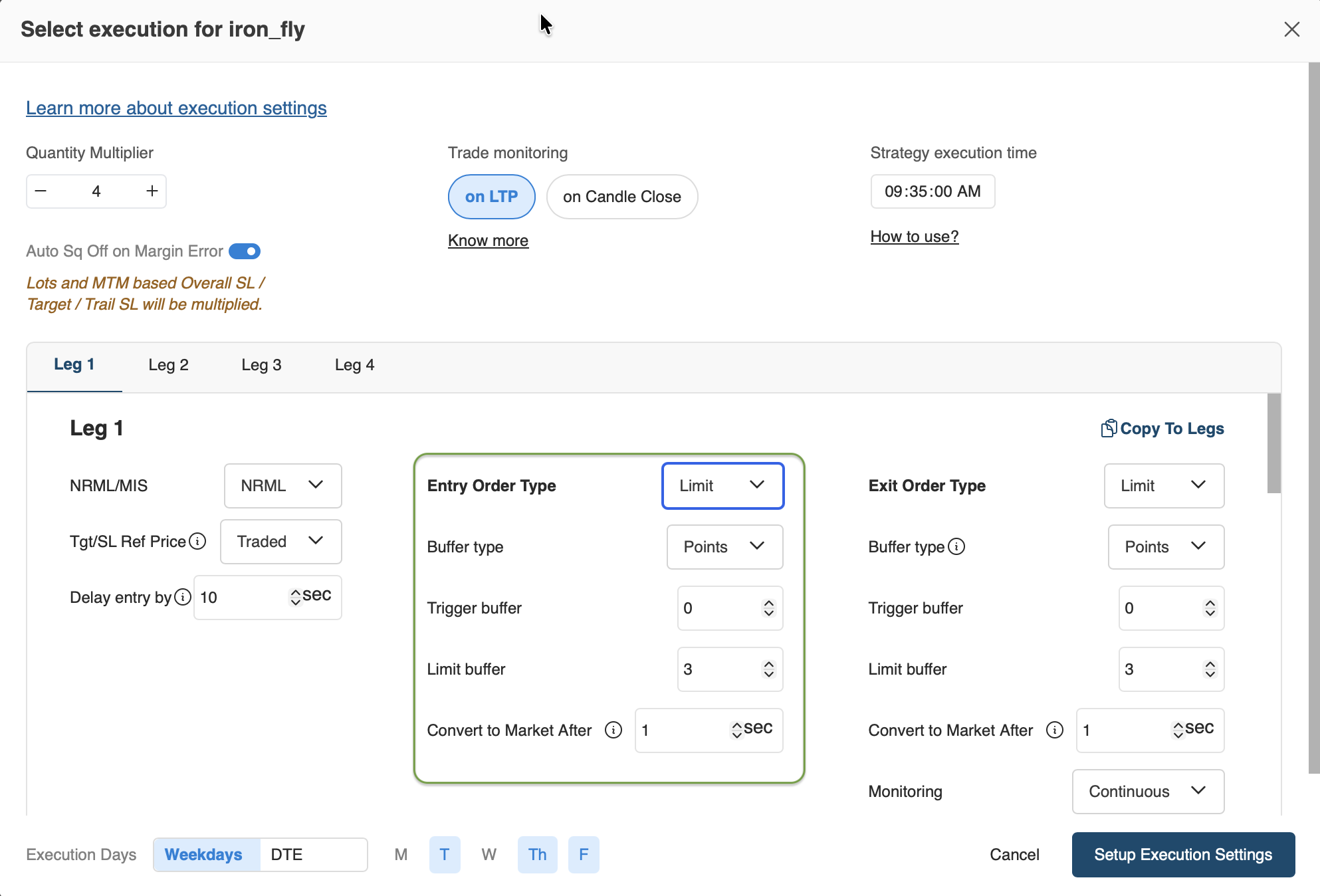This screenshot has width=1320, height=896.
Task: Switch to the Leg 3 tab
Action: pyautogui.click(x=261, y=365)
